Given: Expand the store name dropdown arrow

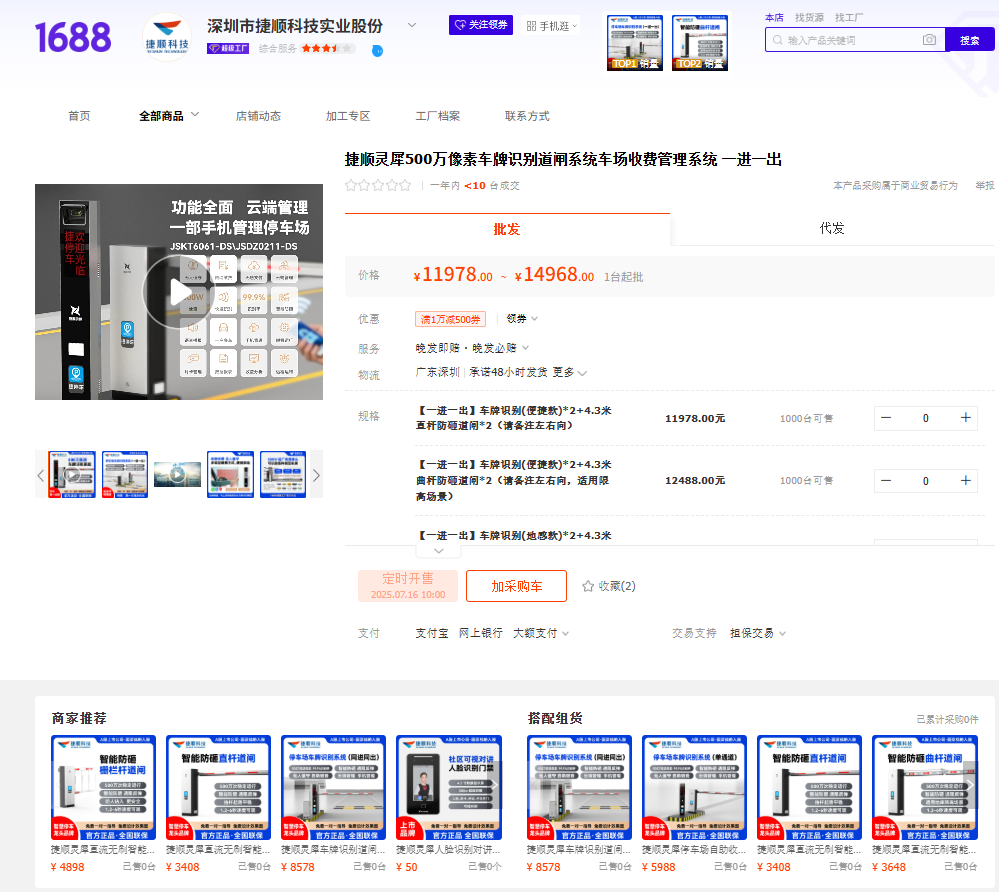Looking at the screenshot, I should pyautogui.click(x=412, y=25).
